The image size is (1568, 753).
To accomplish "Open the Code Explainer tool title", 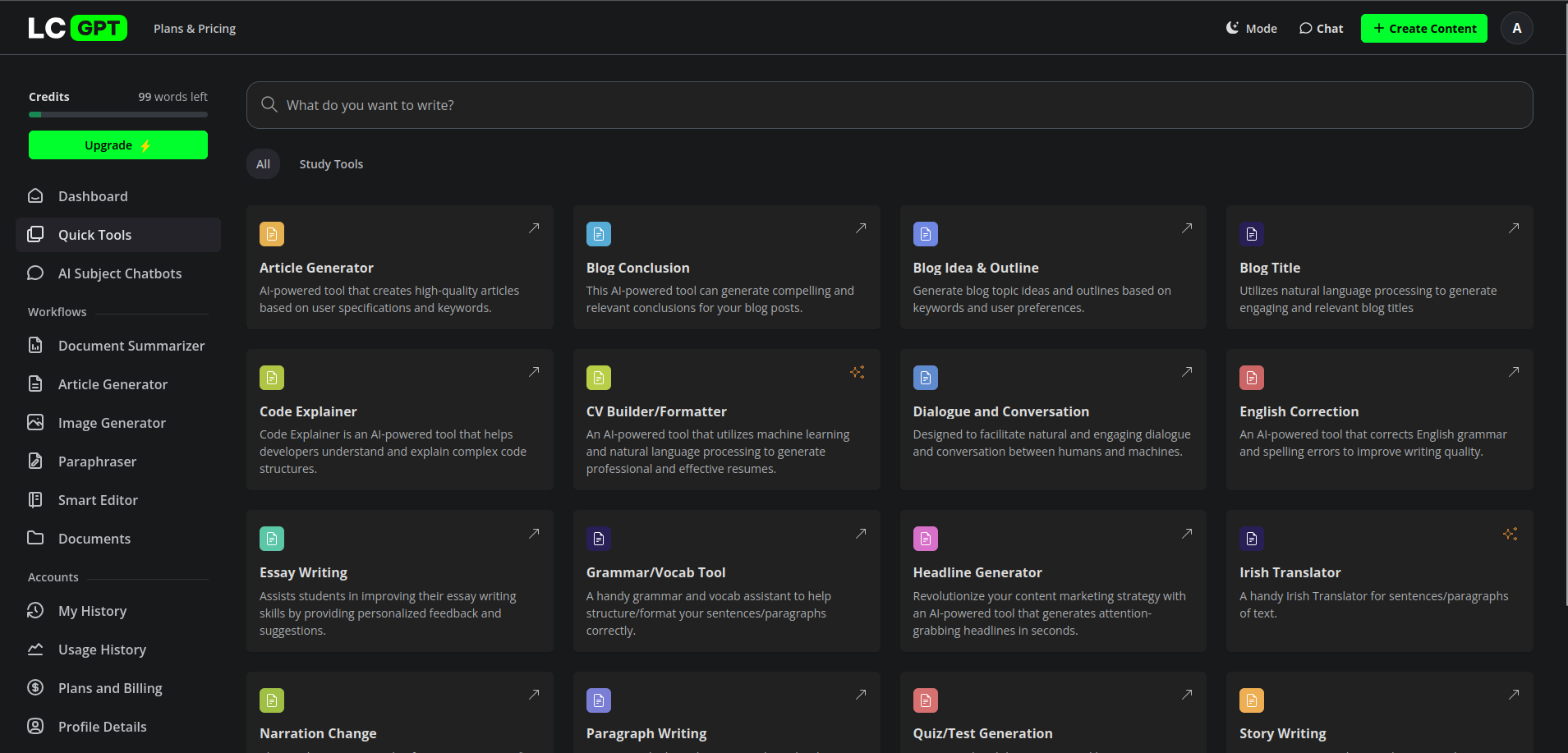I will pos(308,411).
